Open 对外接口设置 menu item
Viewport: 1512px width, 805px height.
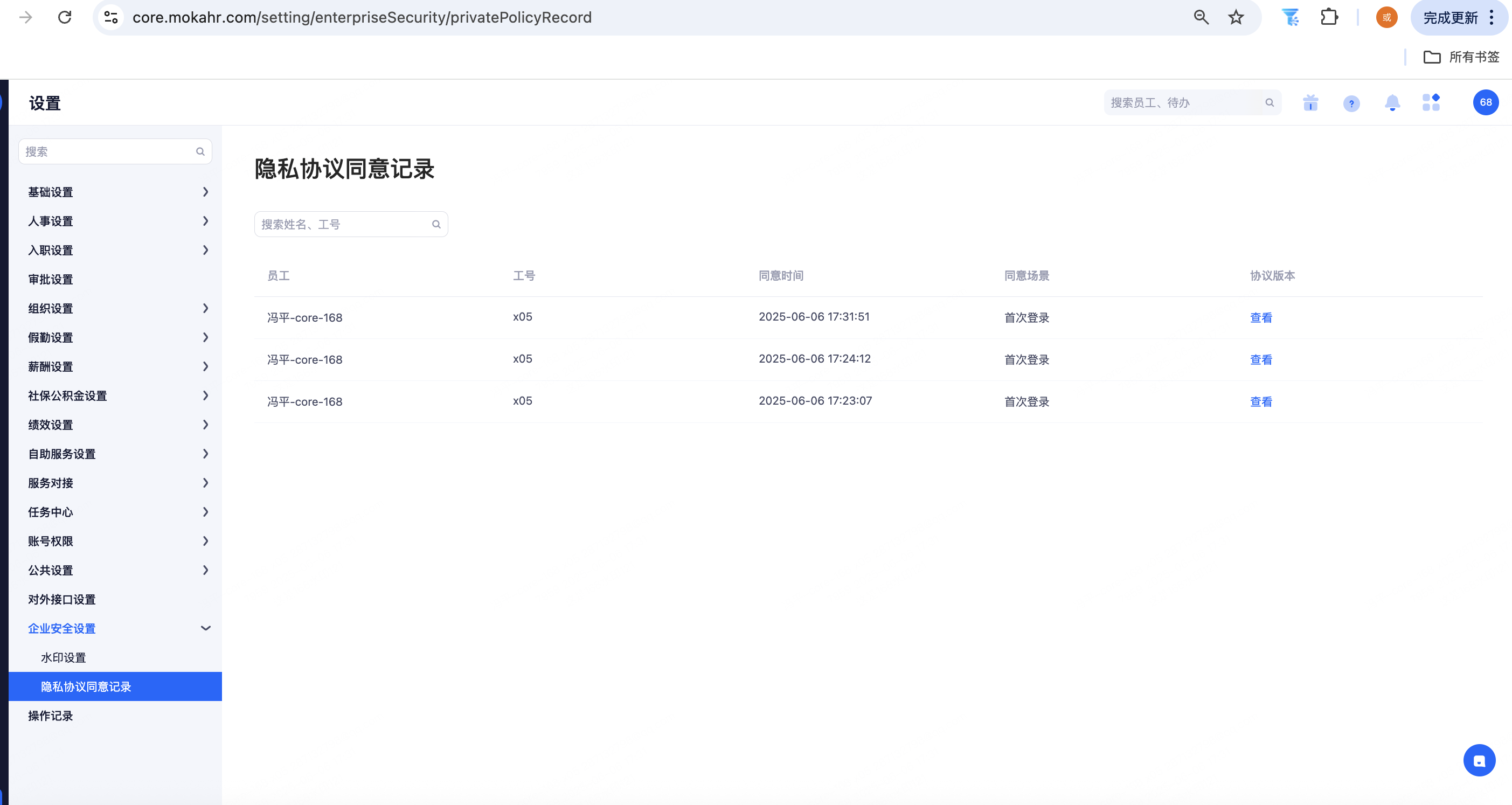(x=115, y=599)
